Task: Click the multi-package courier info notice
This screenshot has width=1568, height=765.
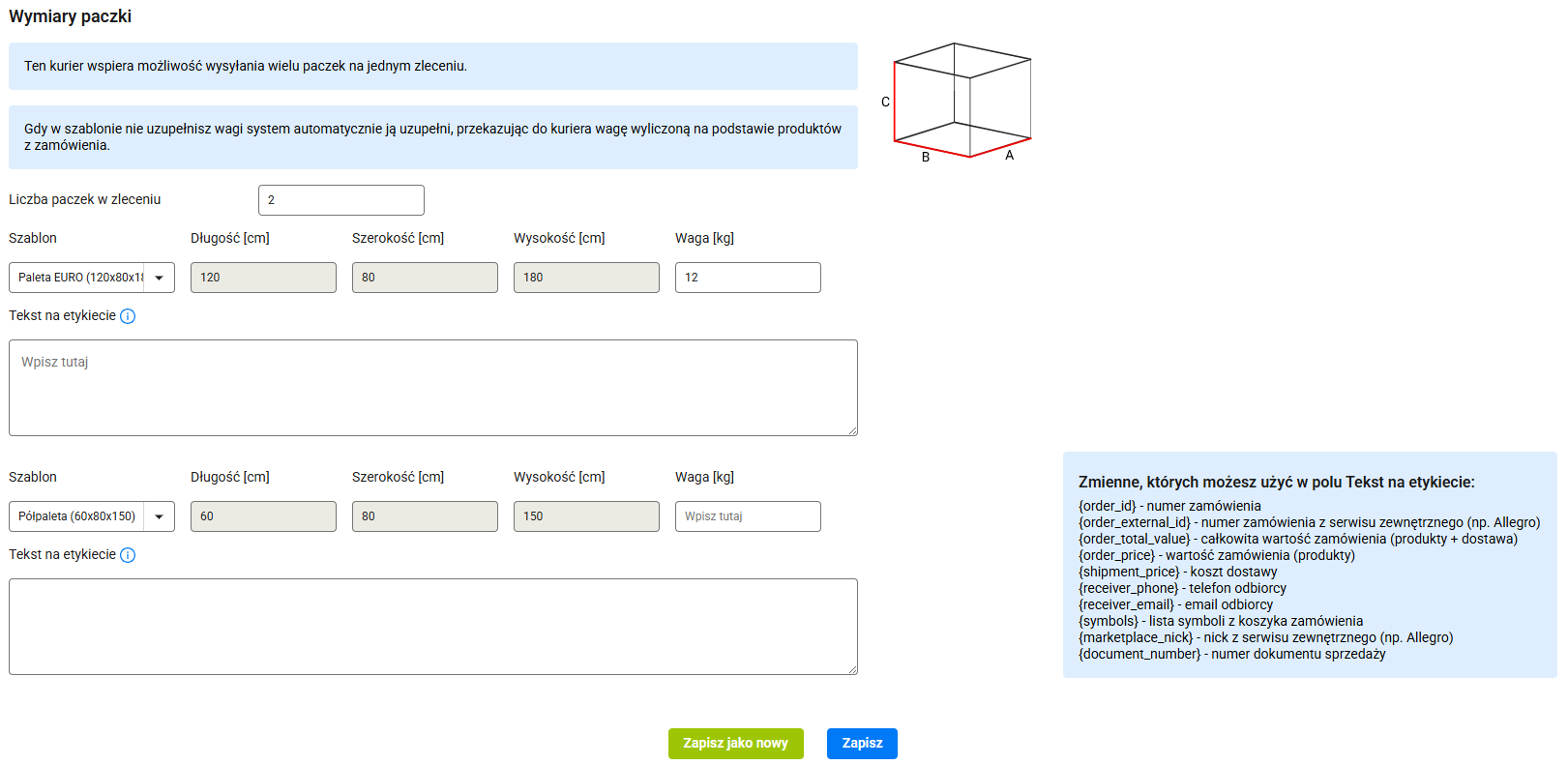Action: coord(433,66)
